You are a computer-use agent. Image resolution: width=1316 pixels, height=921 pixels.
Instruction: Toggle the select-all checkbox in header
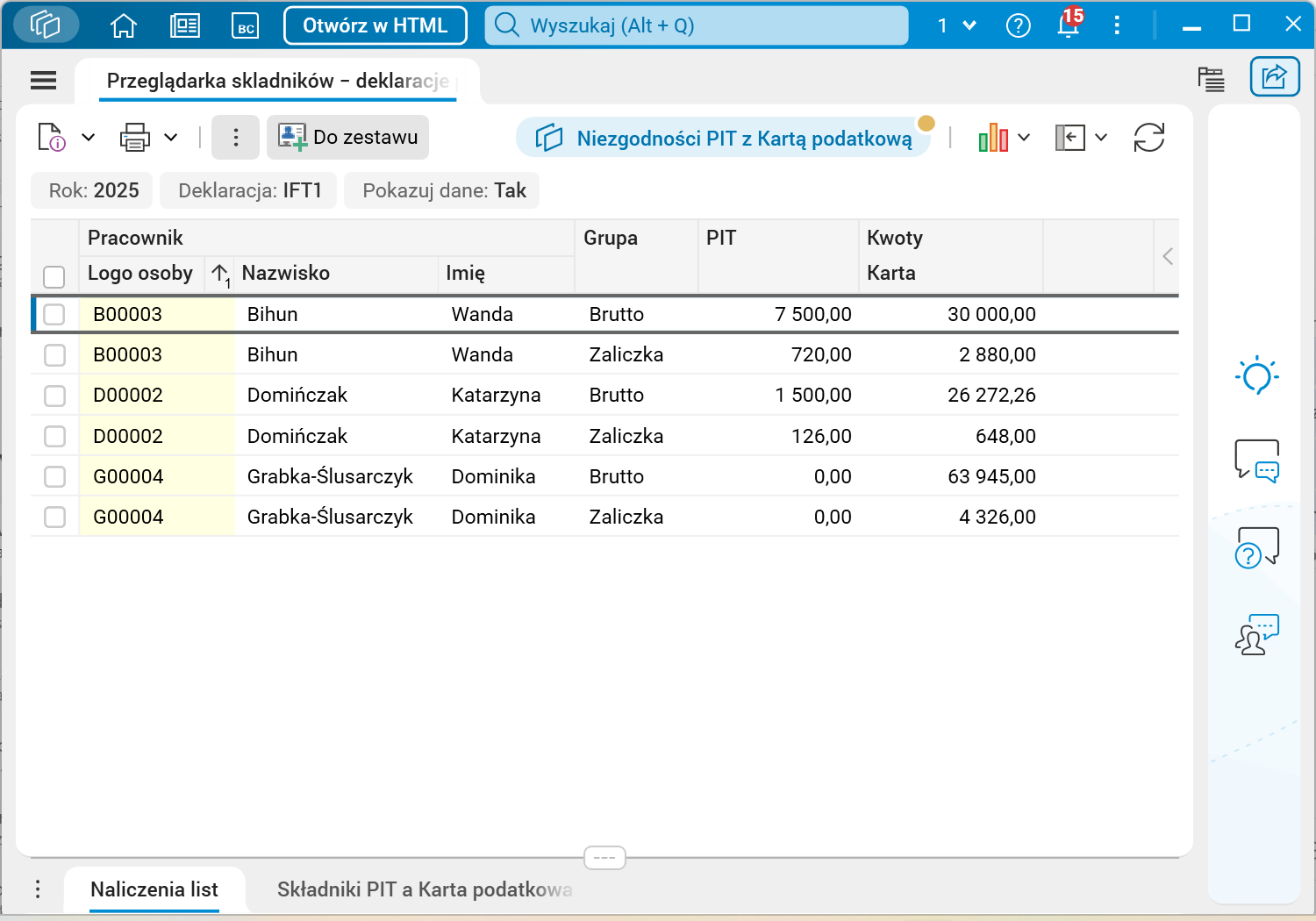[54, 276]
